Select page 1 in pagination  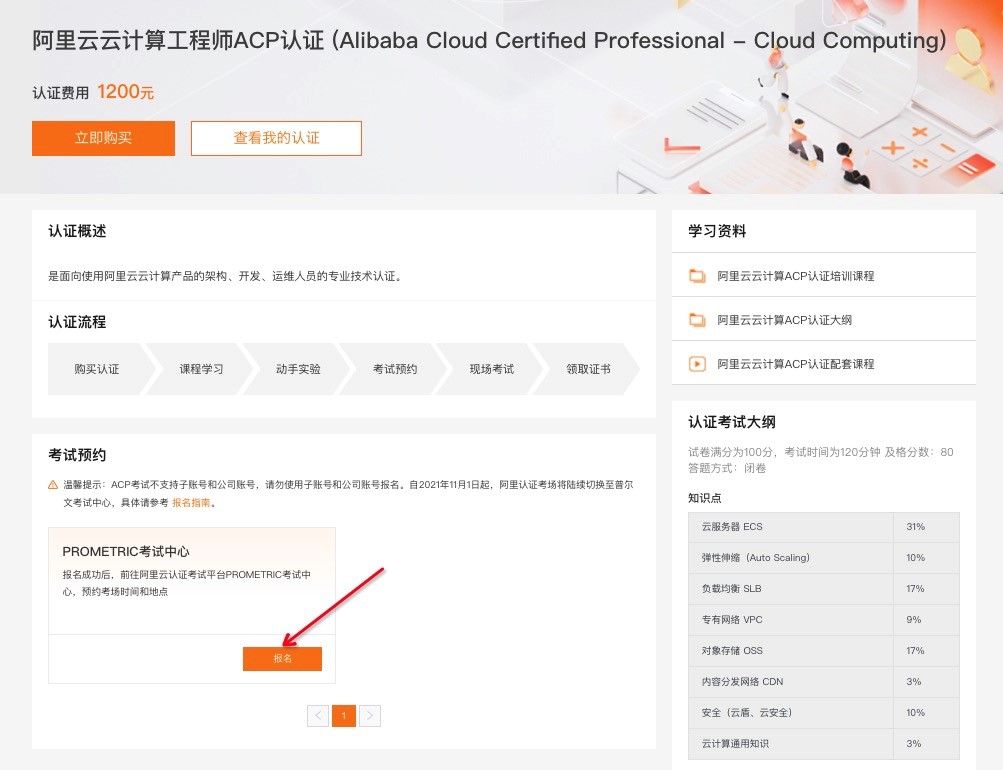point(344,716)
